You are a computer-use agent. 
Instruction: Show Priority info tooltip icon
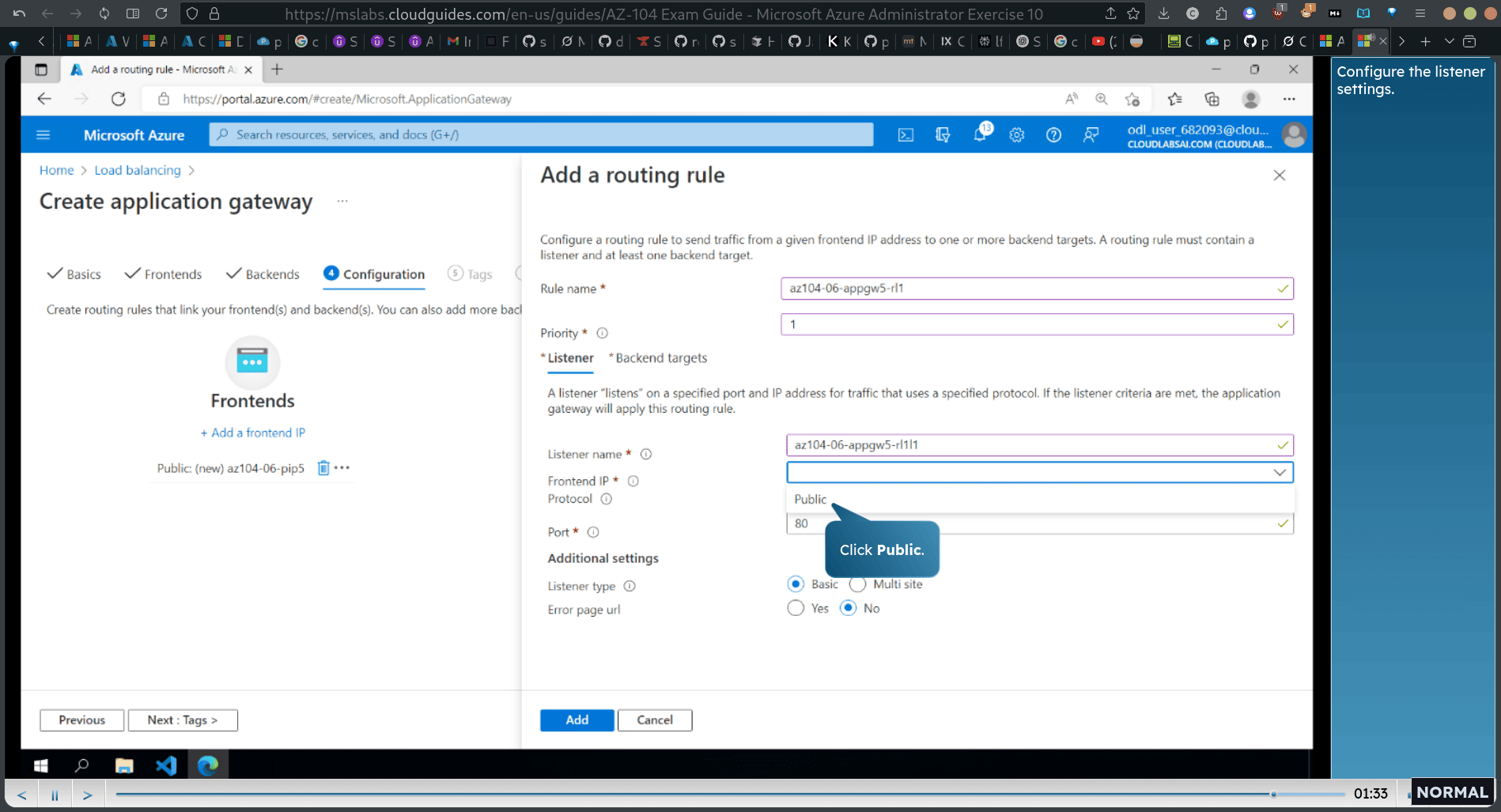tap(602, 333)
